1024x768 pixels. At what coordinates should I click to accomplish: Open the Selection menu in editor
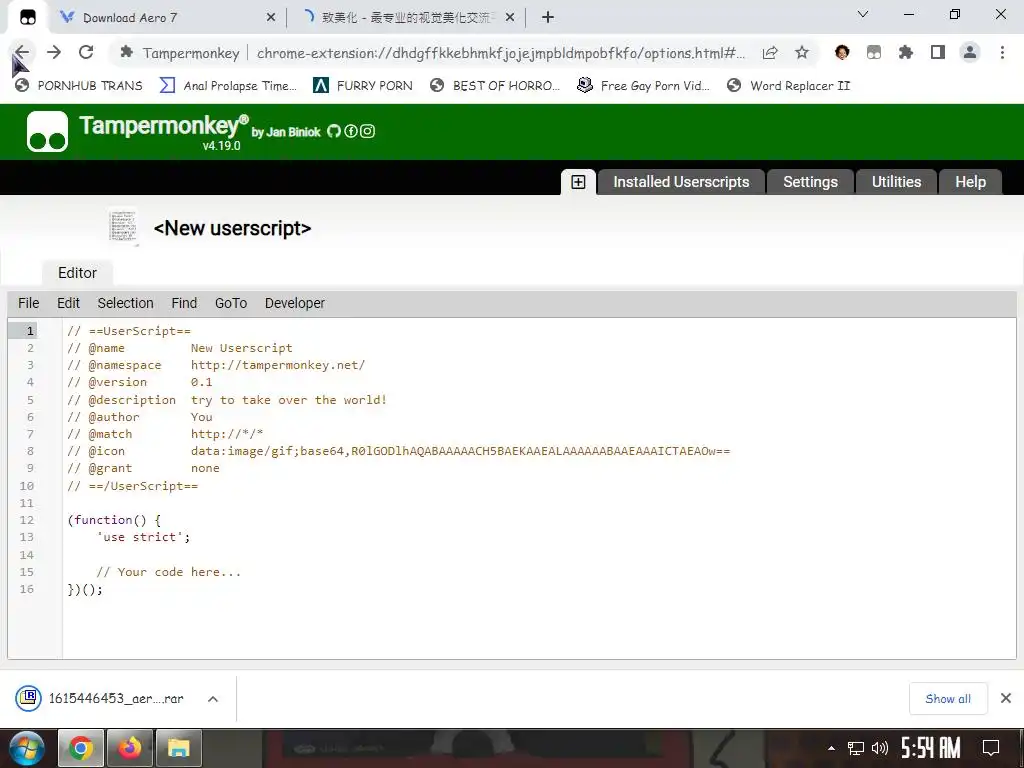[x=125, y=303]
